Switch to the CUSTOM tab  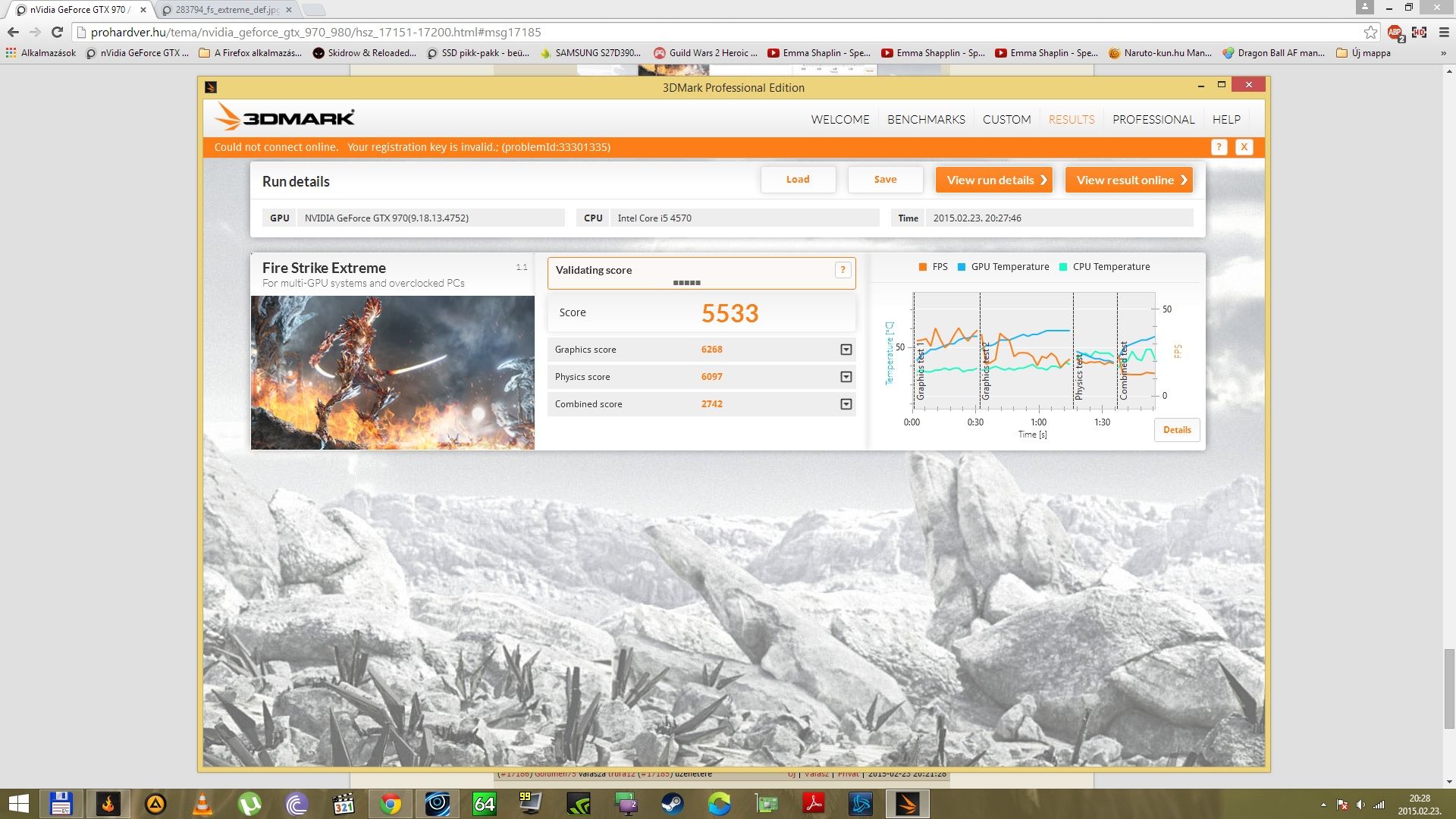coord(1006,120)
